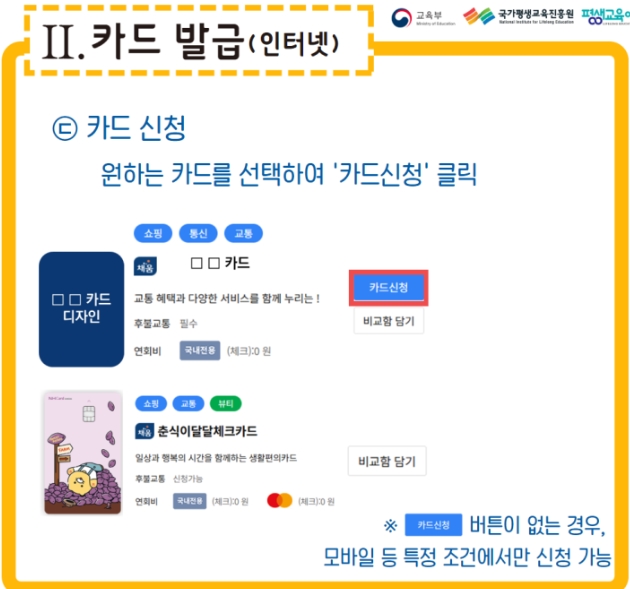
Task: Select the 통신 tag on the first card
Action: point(198,233)
